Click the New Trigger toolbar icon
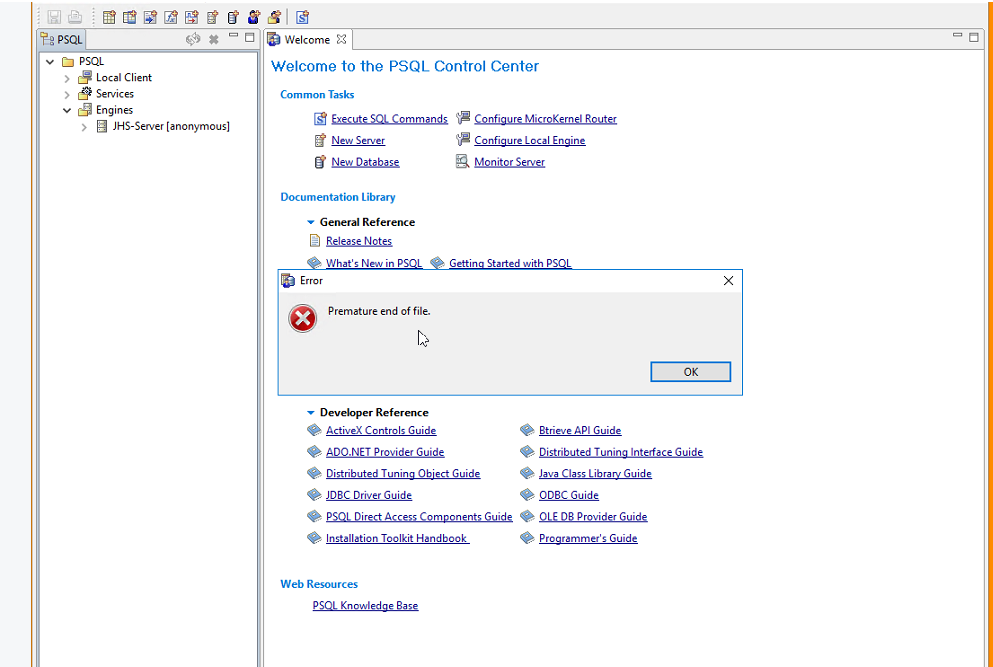This screenshot has height=667, width=993. click(x=192, y=17)
